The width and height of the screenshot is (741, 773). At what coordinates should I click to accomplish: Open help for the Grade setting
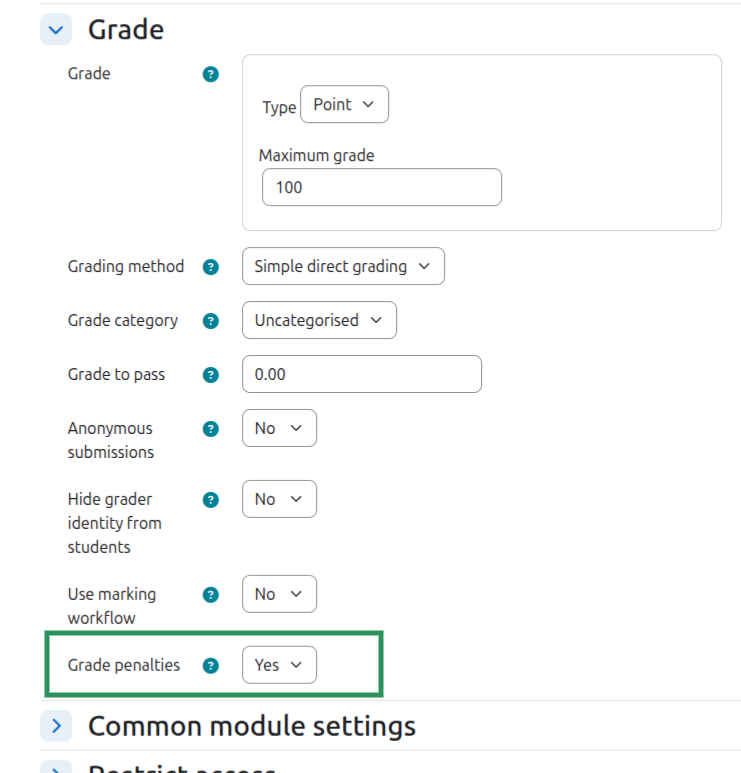point(211,74)
